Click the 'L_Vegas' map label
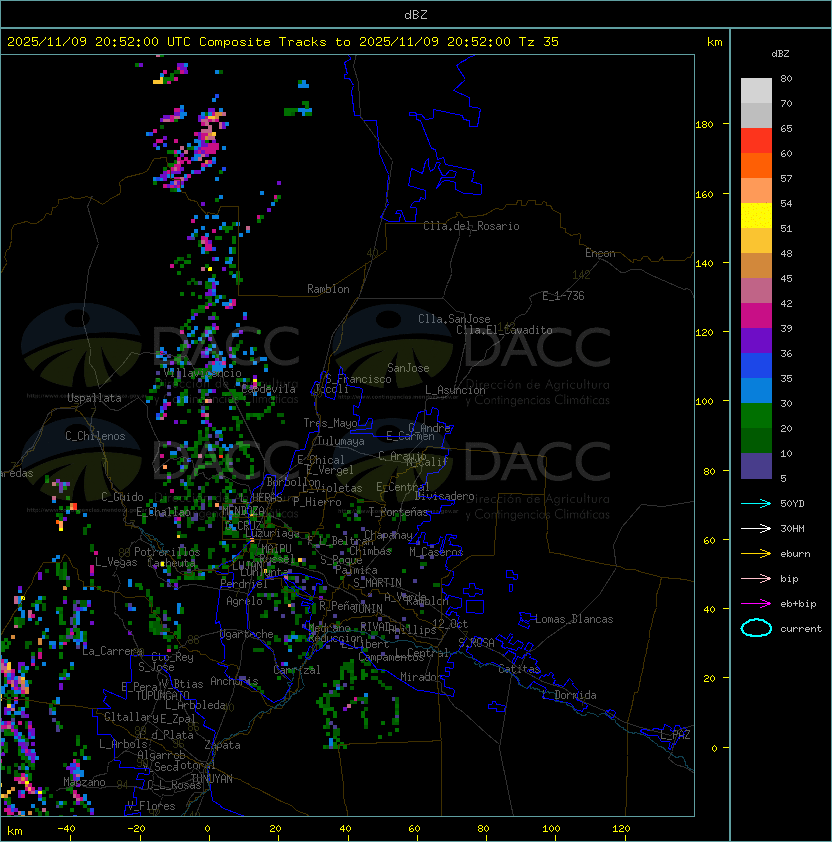 click(116, 562)
